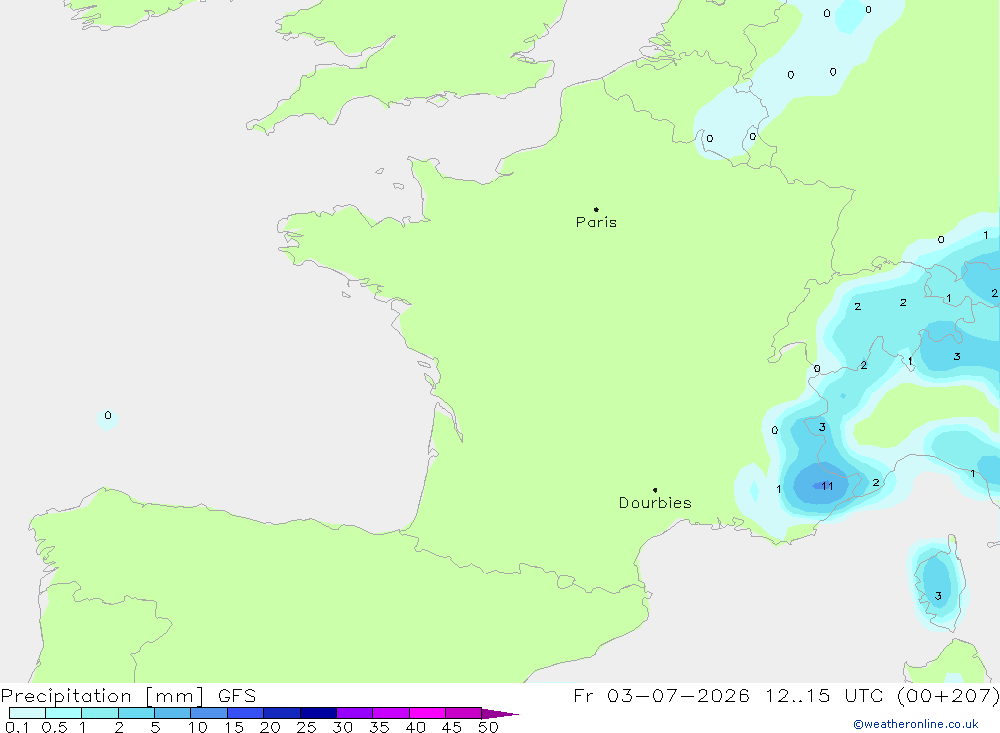
Task: Click the Dourbies city label
Action: (655, 503)
